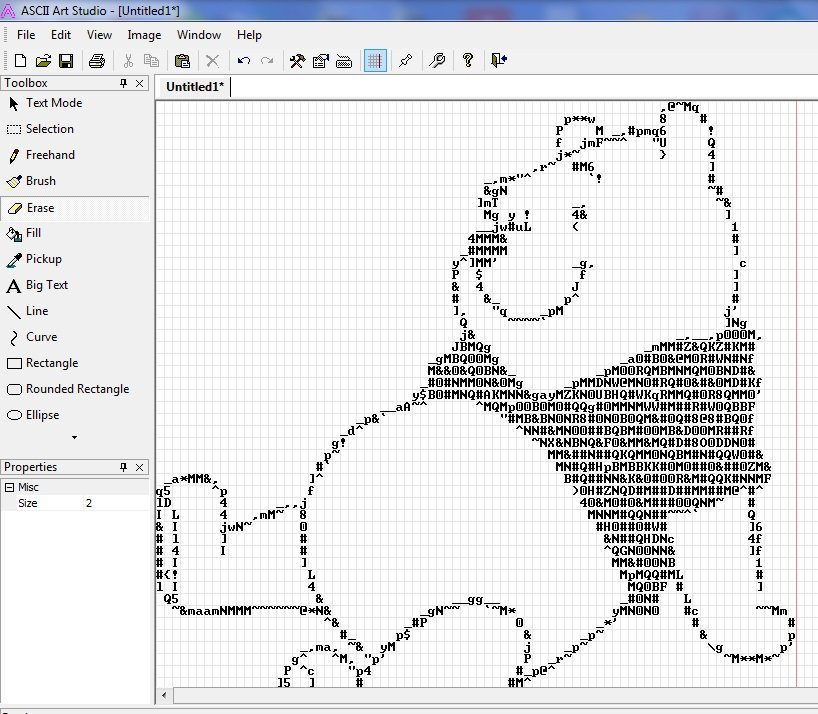Screen dimensions: 818x714
Task: Open the Window menu
Action: point(199,35)
